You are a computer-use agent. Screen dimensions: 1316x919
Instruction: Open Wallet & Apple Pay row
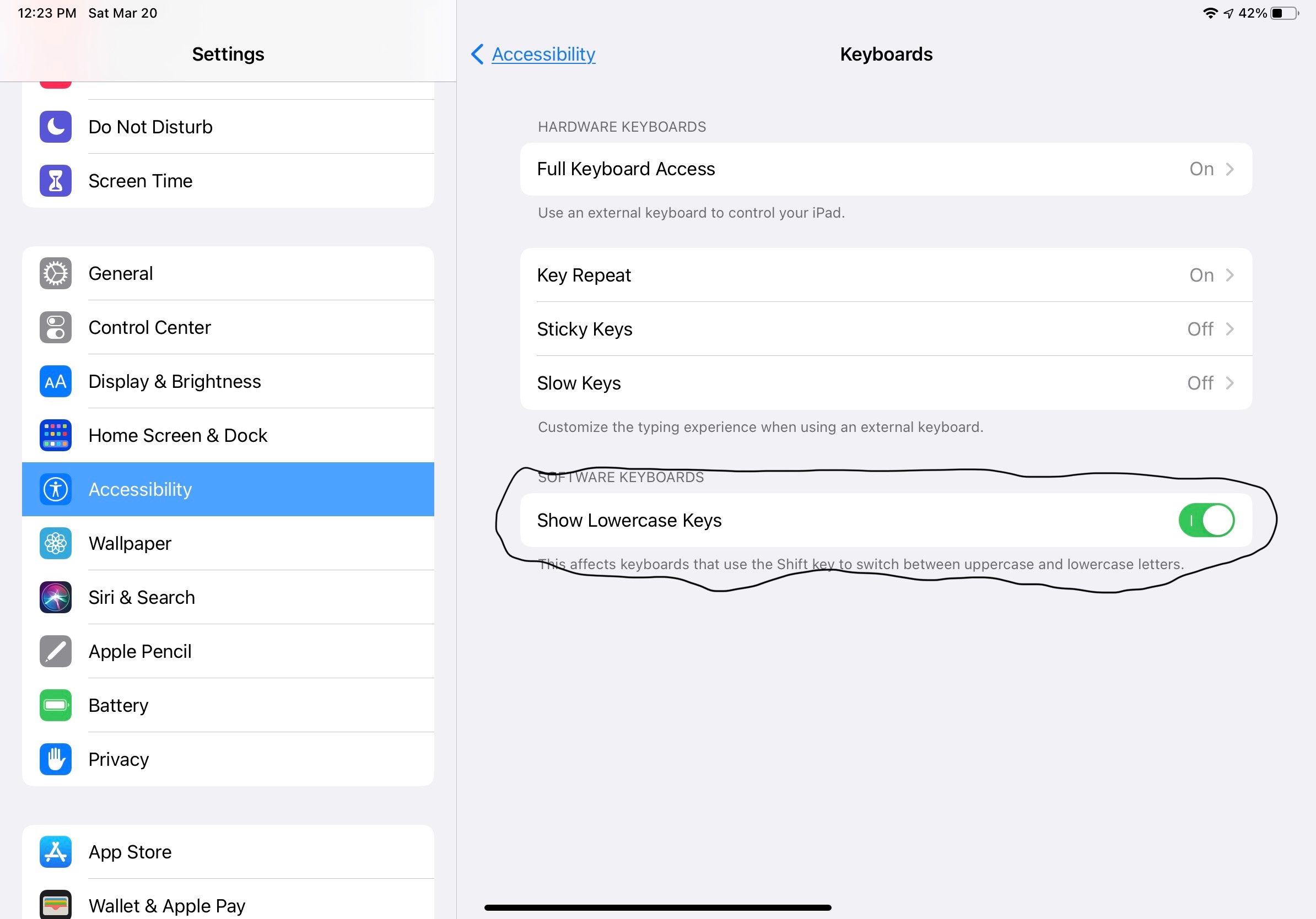228,901
